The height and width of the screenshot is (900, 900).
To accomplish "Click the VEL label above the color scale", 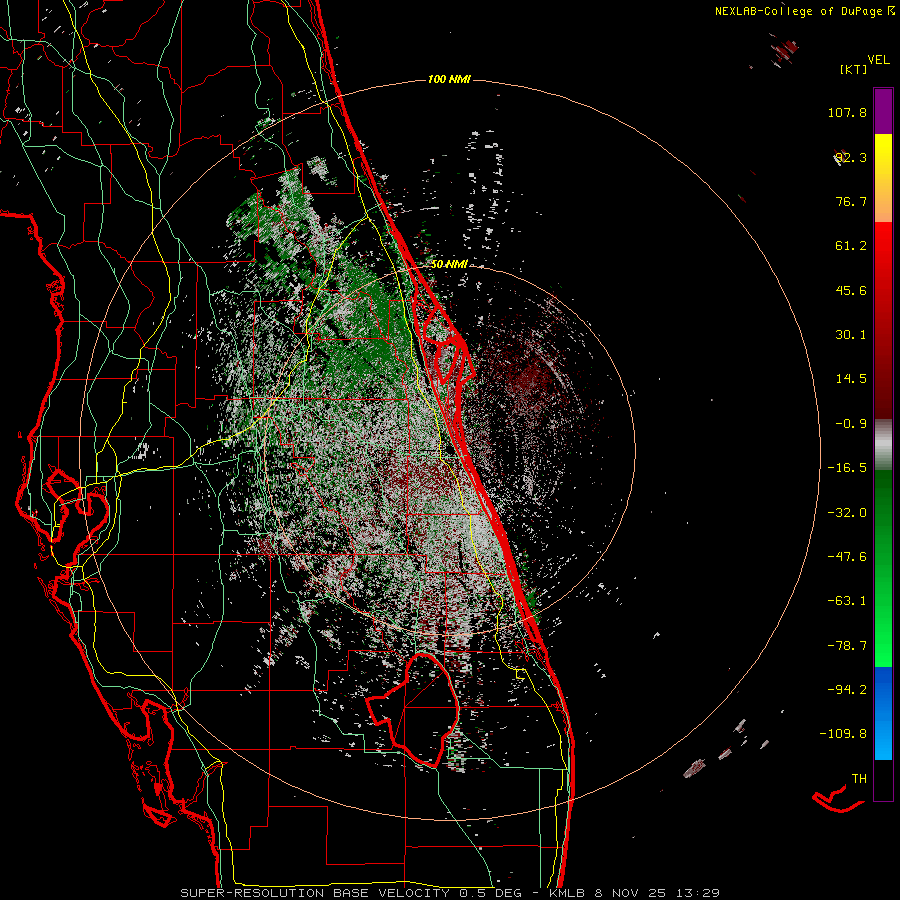I will pyautogui.click(x=878, y=60).
